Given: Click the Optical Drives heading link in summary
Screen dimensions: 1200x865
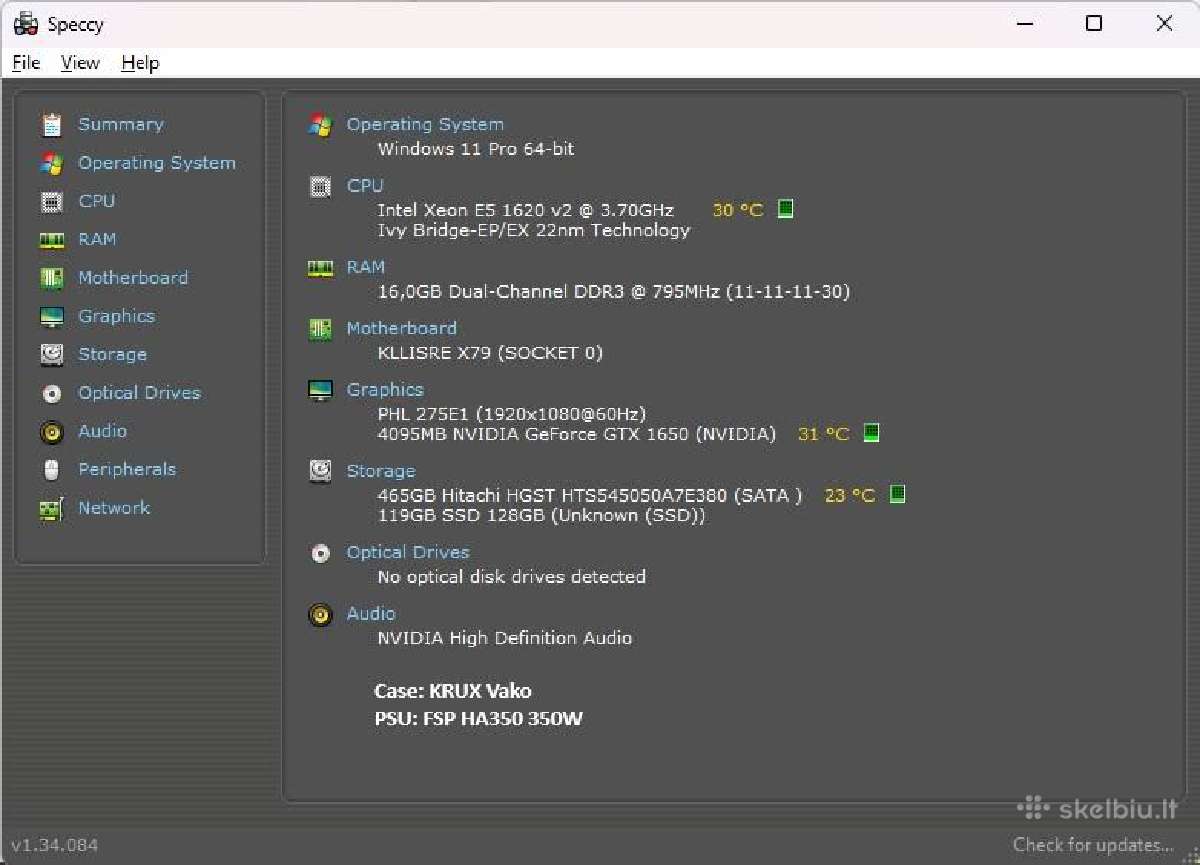Looking at the screenshot, I should (408, 553).
